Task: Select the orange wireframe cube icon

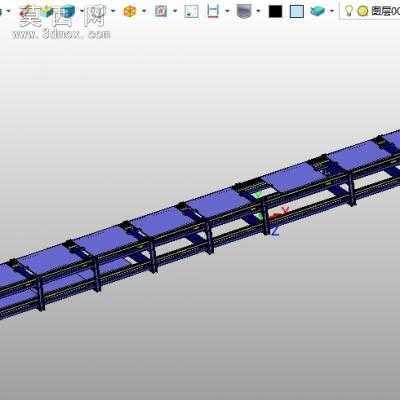Action: 130,11
